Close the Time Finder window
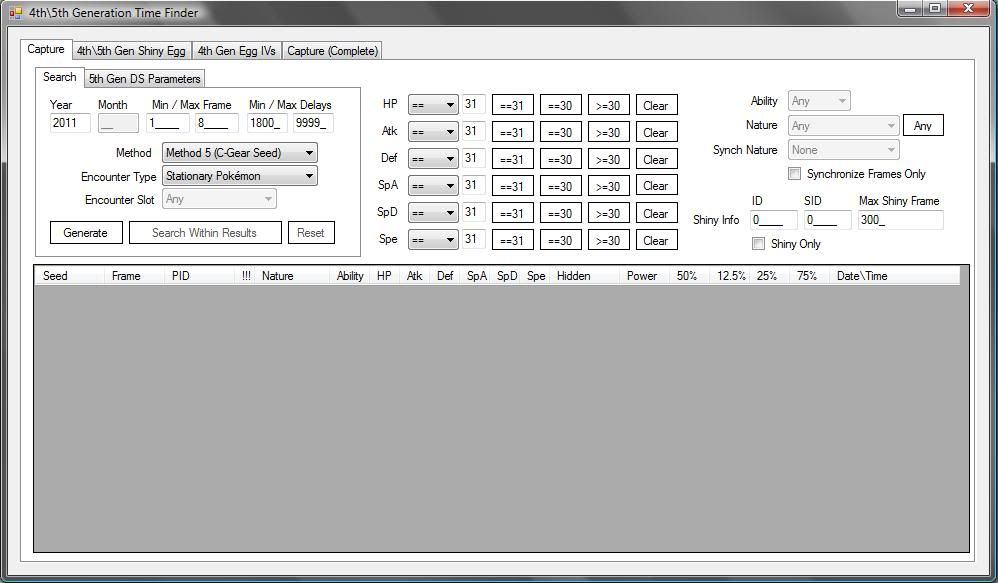The width and height of the screenshot is (998, 583). tap(969, 8)
